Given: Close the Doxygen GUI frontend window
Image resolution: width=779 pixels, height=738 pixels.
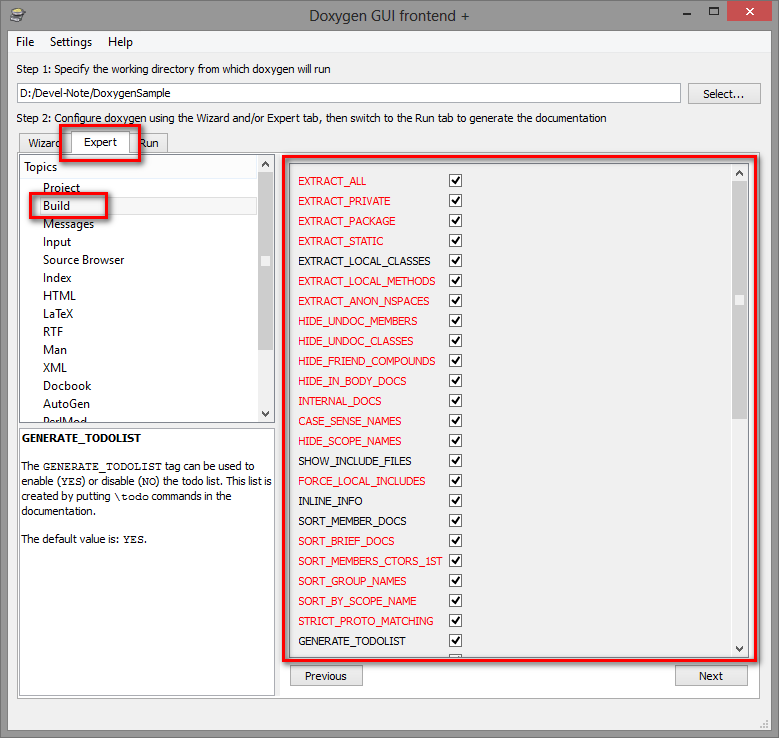Looking at the screenshot, I should coord(750,11).
